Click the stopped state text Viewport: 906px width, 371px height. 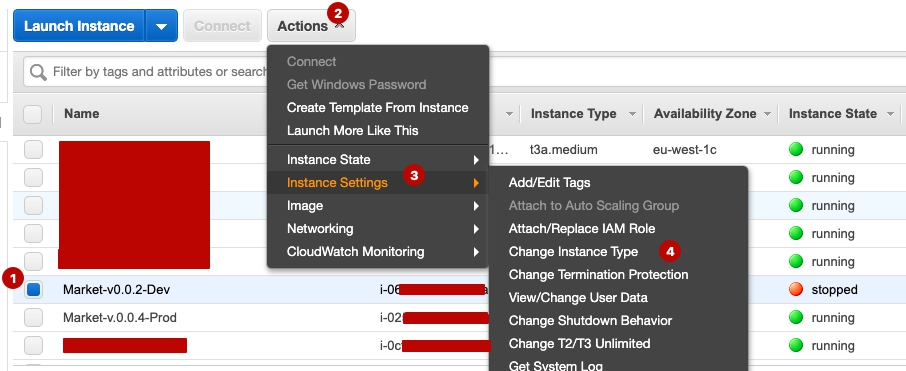(834, 290)
